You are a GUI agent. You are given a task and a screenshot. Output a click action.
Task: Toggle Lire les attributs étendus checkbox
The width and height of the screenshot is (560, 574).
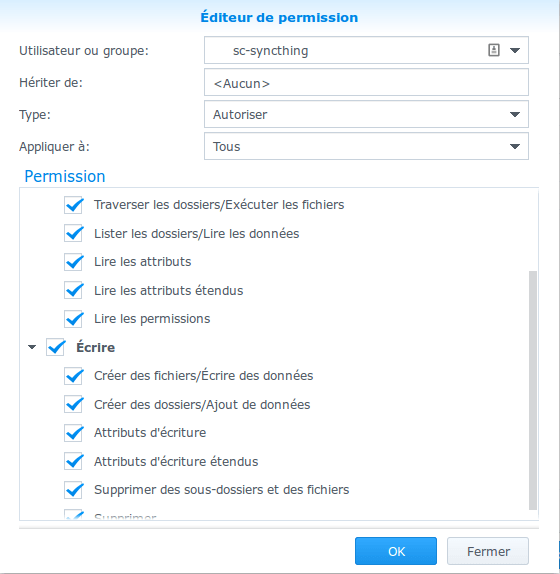pos(74,291)
